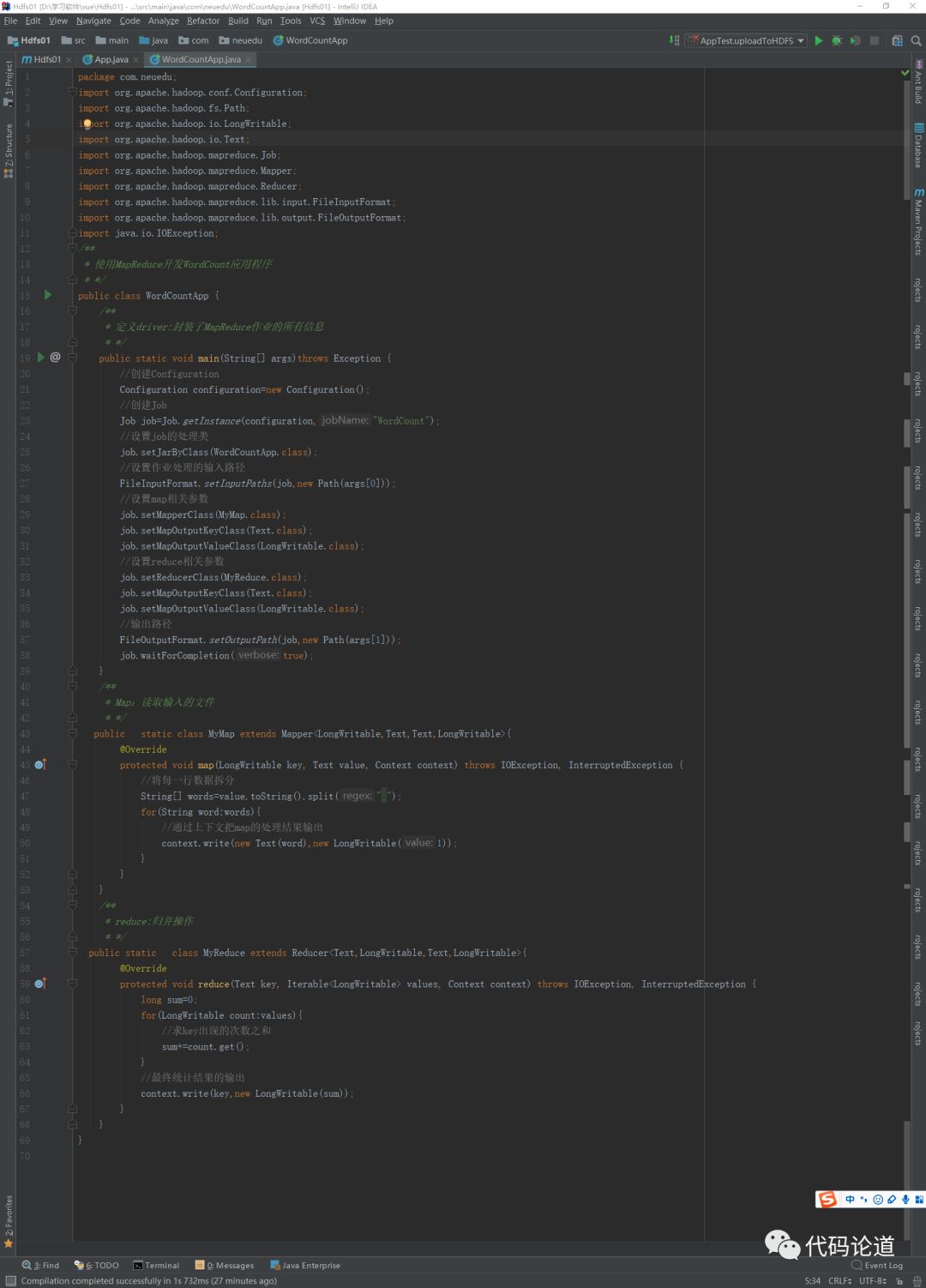The height and width of the screenshot is (1288, 926).
Task: Build the project with the make icon
Action: click(675, 40)
